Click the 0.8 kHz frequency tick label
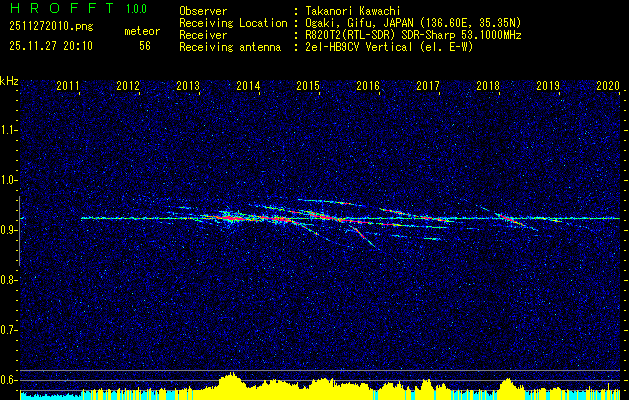This screenshot has width=629, height=400. pyautogui.click(x=8, y=280)
